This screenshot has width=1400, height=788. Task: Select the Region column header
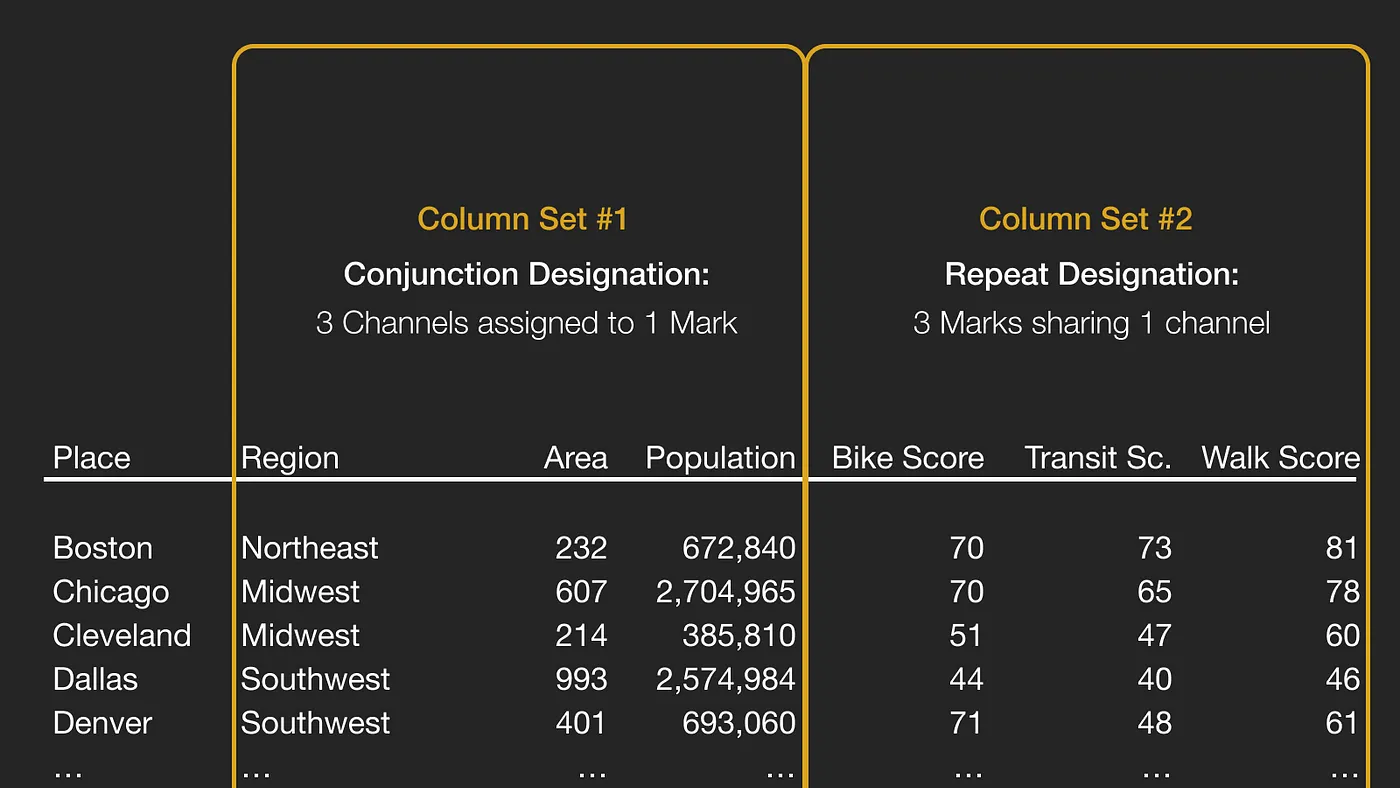pos(290,458)
